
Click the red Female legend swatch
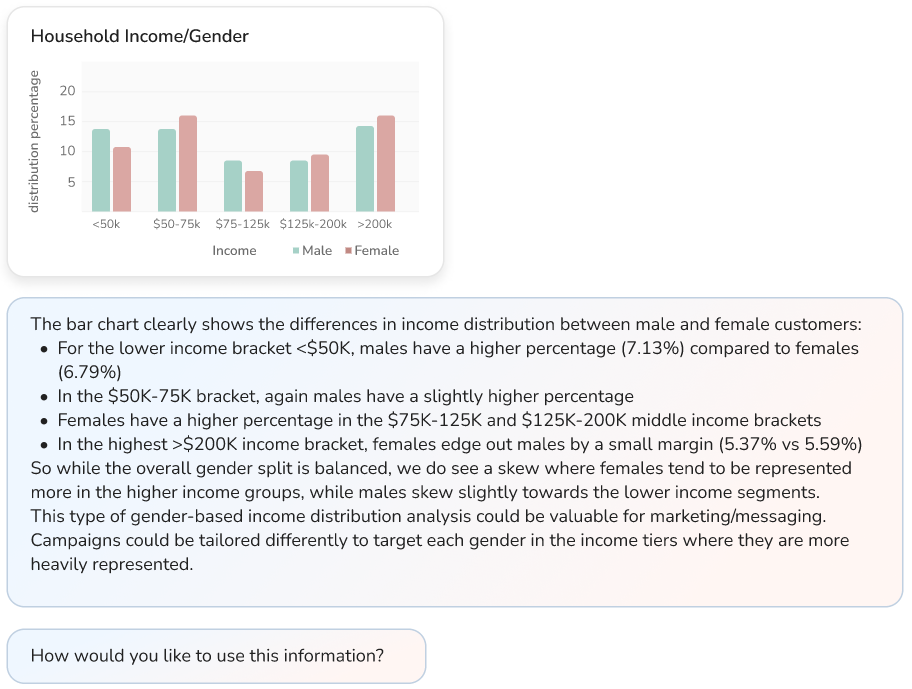[x=348, y=251]
